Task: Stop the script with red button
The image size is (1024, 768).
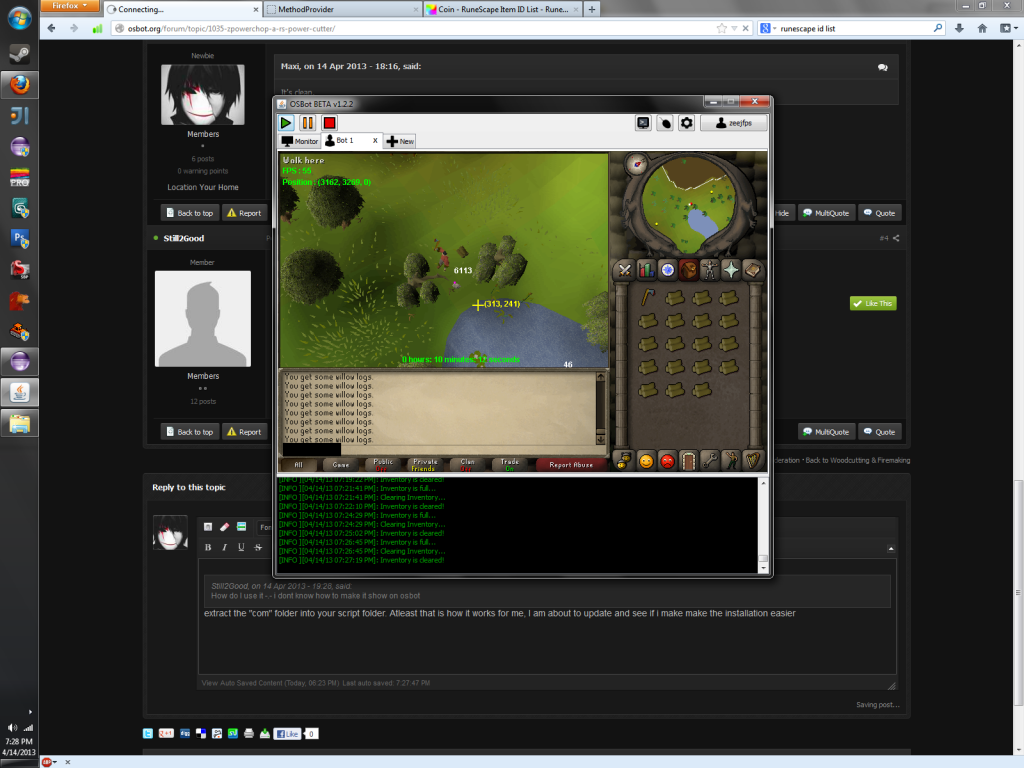Action: pos(329,123)
